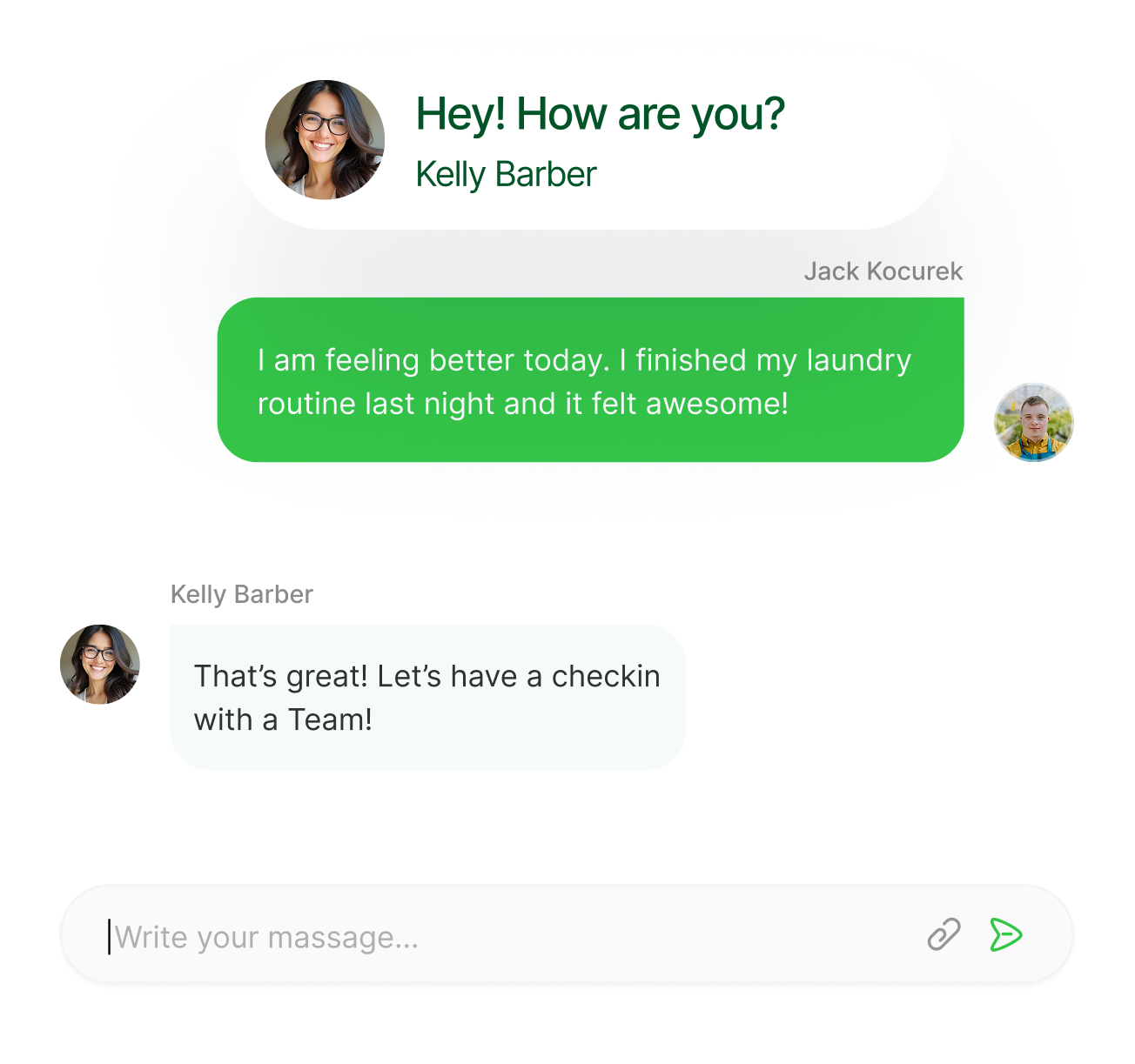Select the green 'I am feeling better today' bubble

[590, 379]
